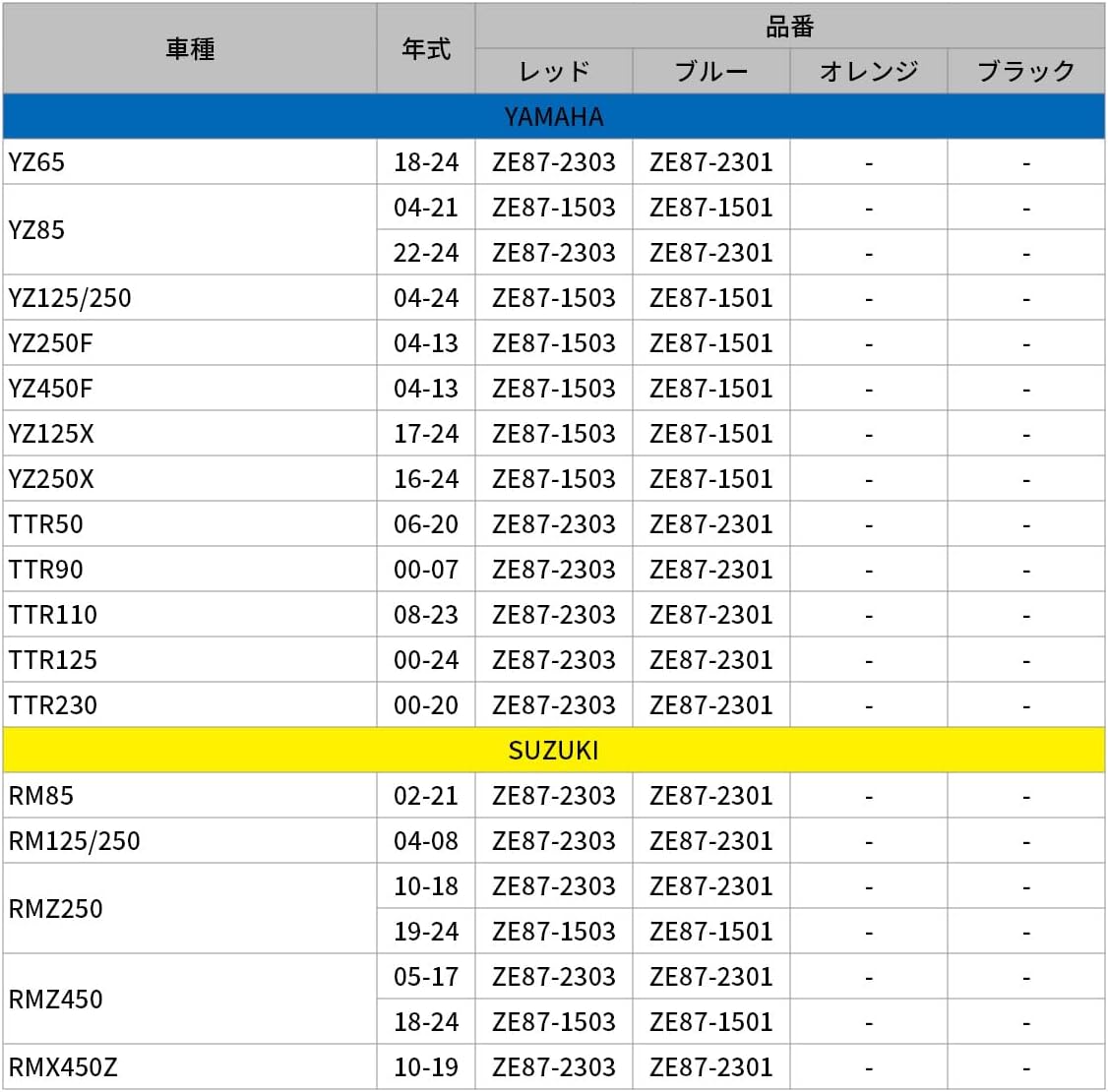Click year 04-13 in YZ450F row
The height and width of the screenshot is (1092, 1108).
pos(426,389)
